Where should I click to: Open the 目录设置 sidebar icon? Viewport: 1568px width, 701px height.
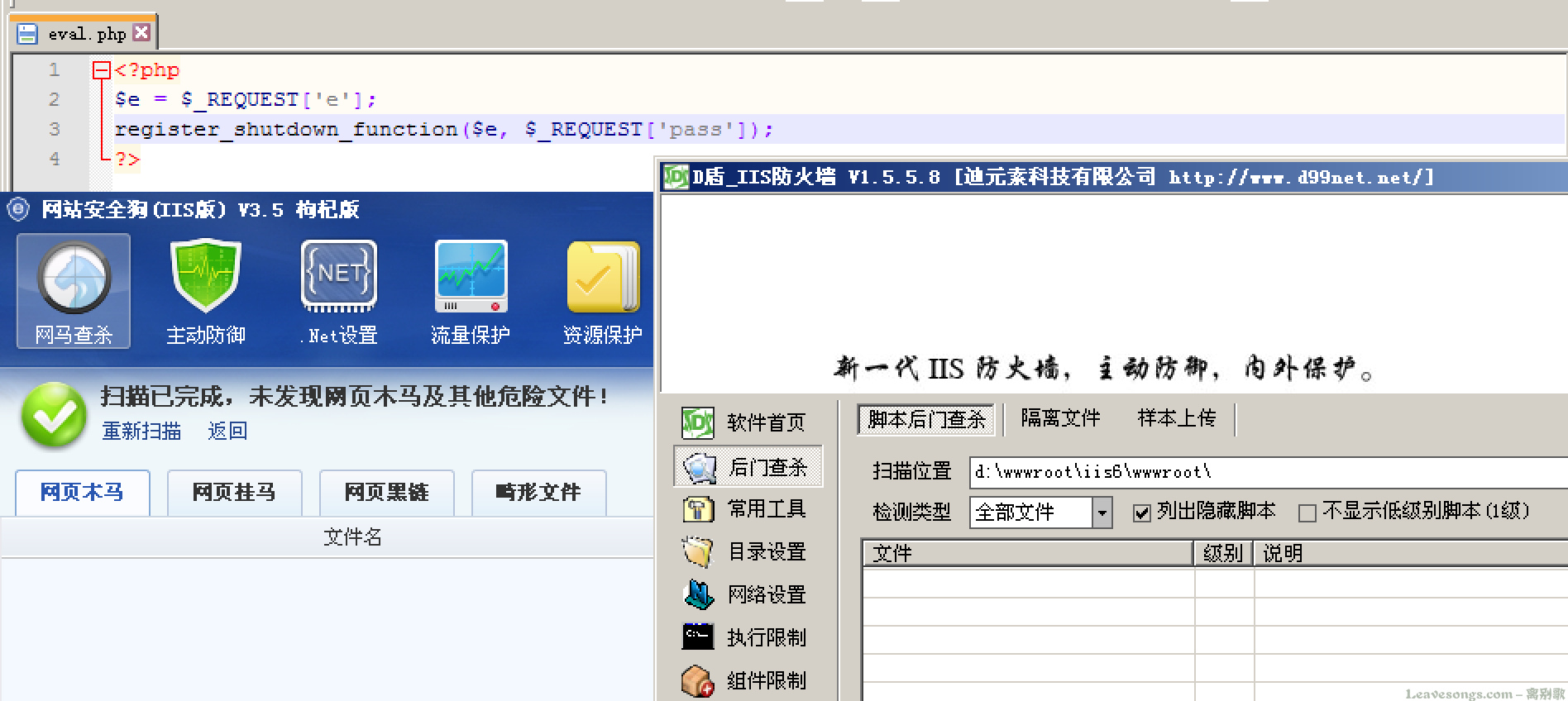coord(698,551)
